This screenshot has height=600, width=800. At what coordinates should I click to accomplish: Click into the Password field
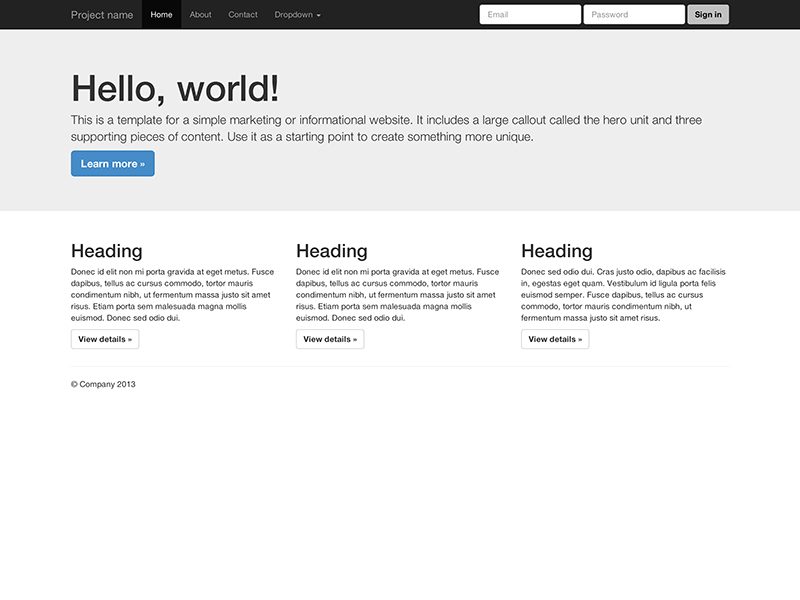[634, 15]
